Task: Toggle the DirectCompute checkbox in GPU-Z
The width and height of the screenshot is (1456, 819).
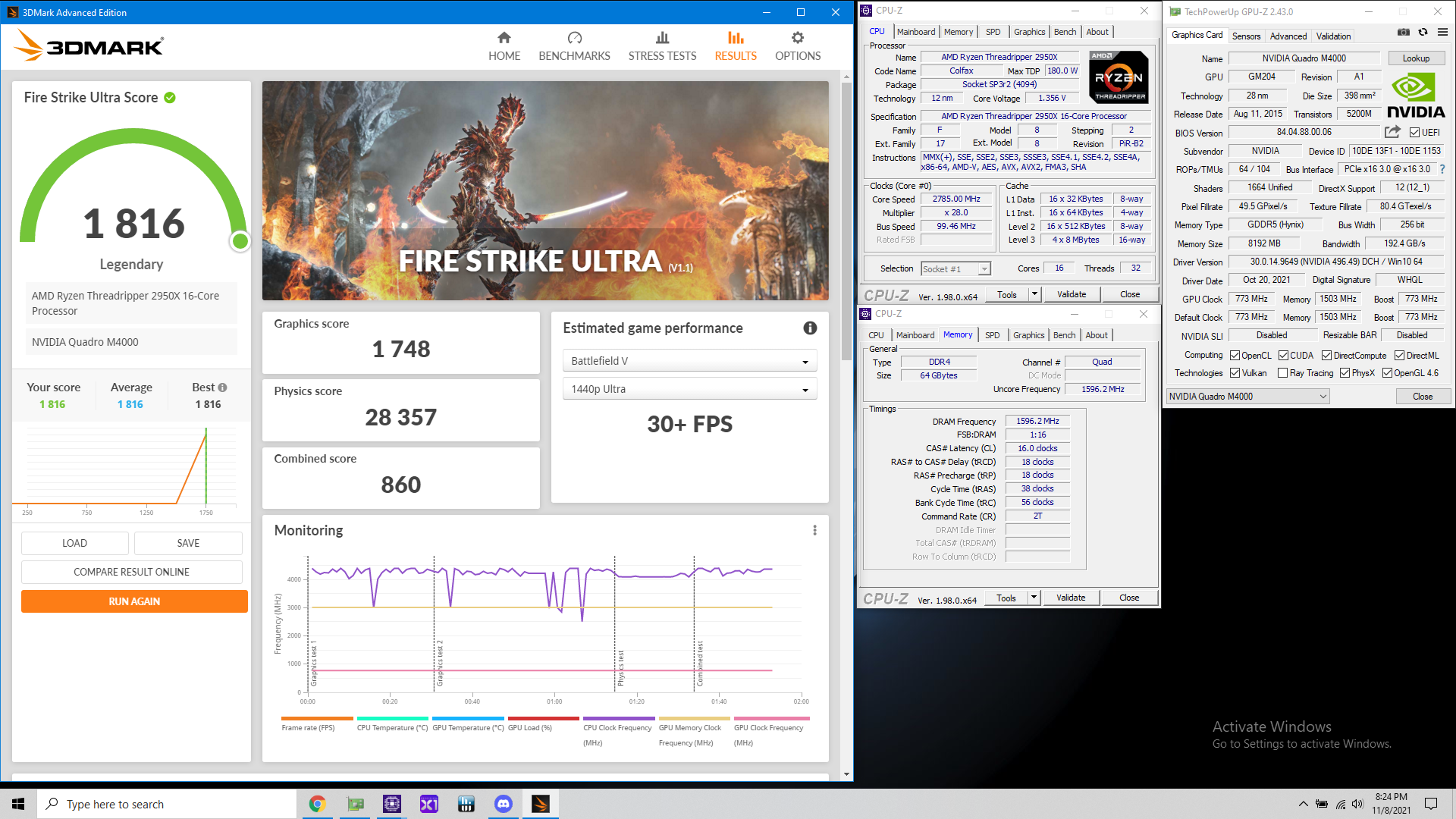Action: click(1327, 356)
